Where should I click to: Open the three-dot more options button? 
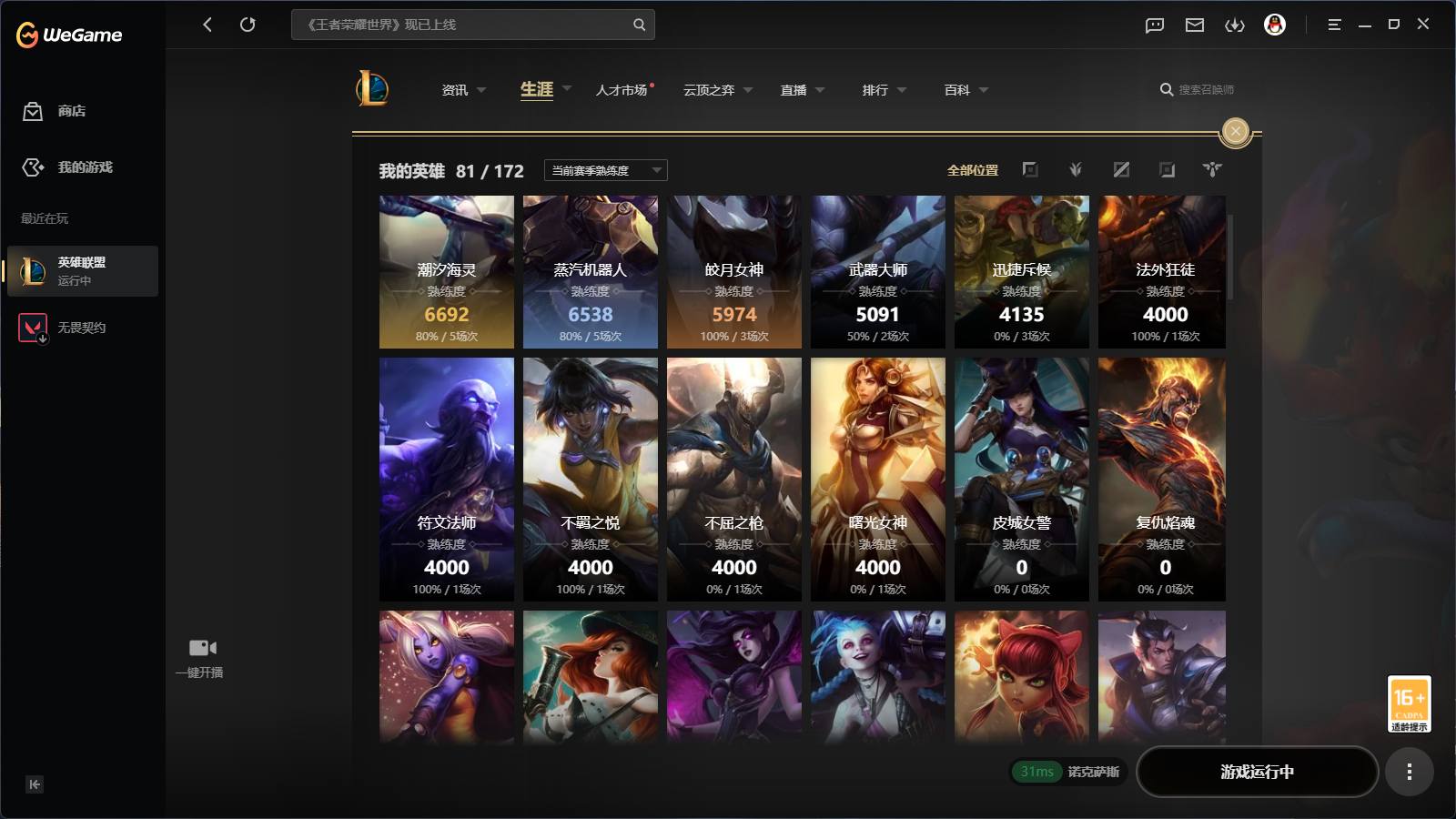1410,772
